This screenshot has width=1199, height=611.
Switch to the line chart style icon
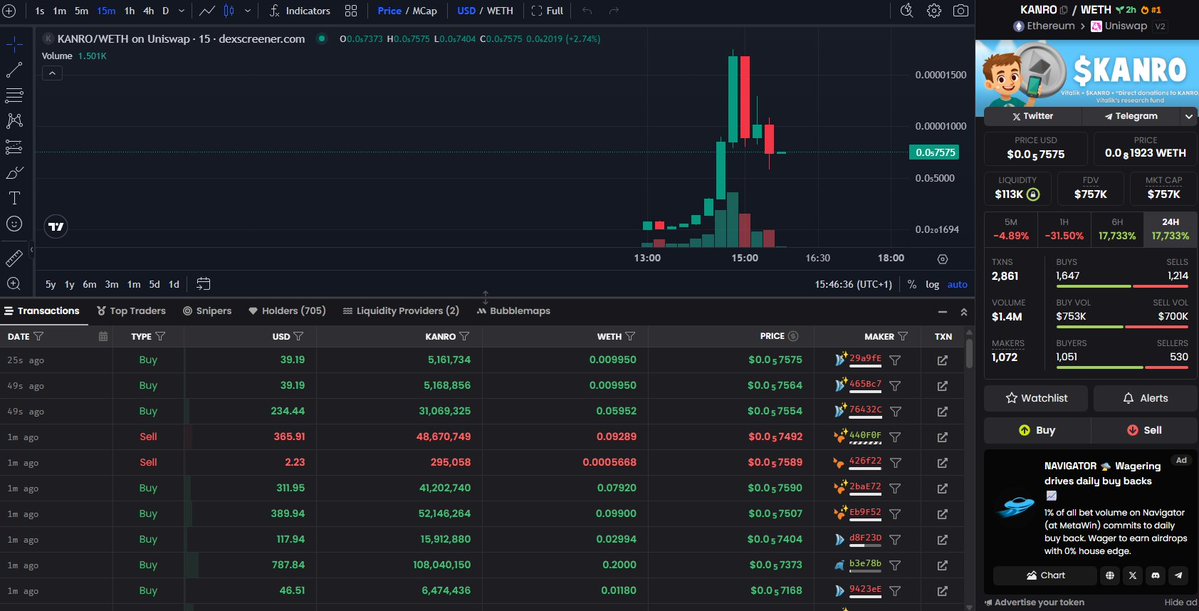[x=206, y=11]
